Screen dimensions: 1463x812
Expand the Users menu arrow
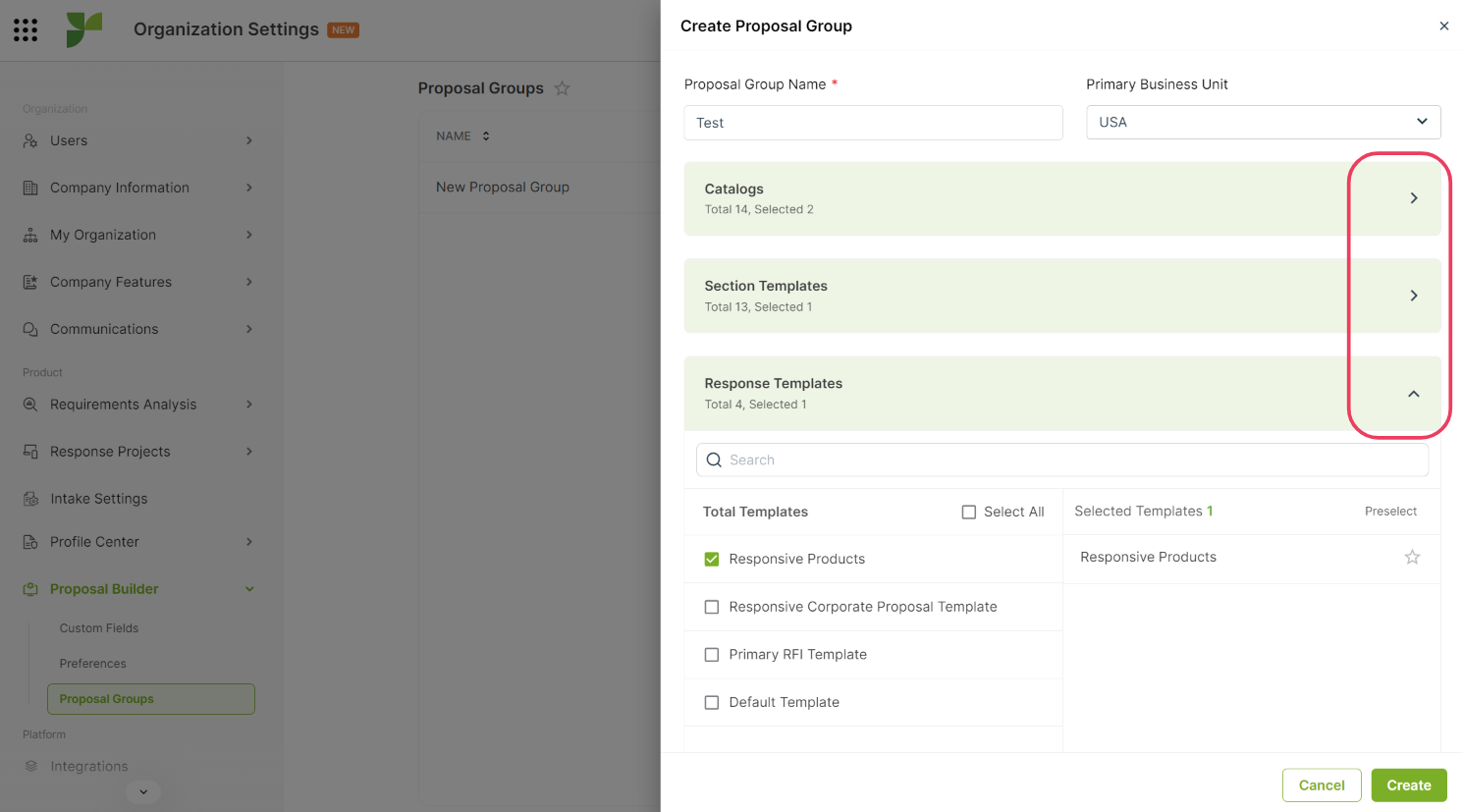coord(249,140)
